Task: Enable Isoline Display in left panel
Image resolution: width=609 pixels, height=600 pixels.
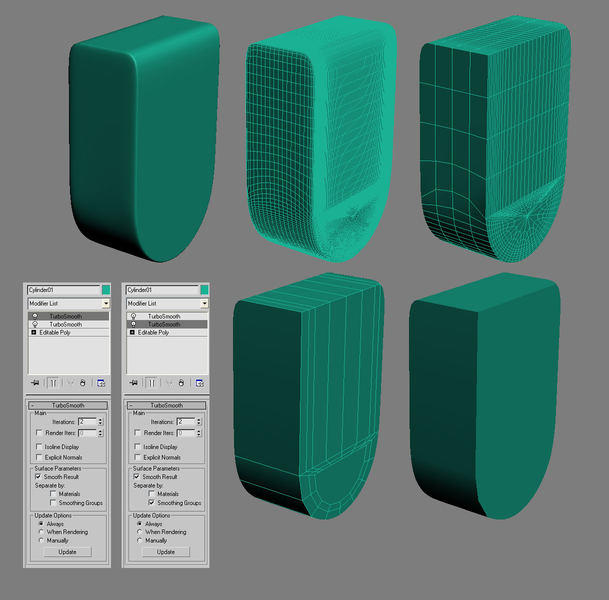Action: [x=39, y=447]
